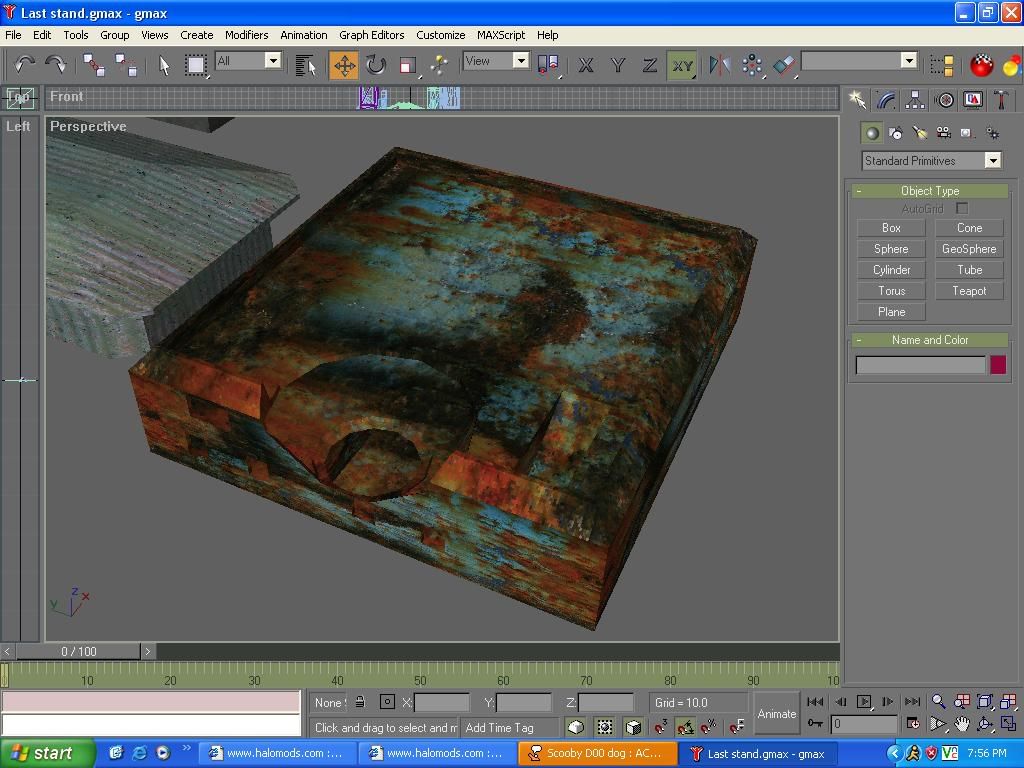Create a Teapot primitive
This screenshot has height=768, width=1024.
[x=969, y=291]
